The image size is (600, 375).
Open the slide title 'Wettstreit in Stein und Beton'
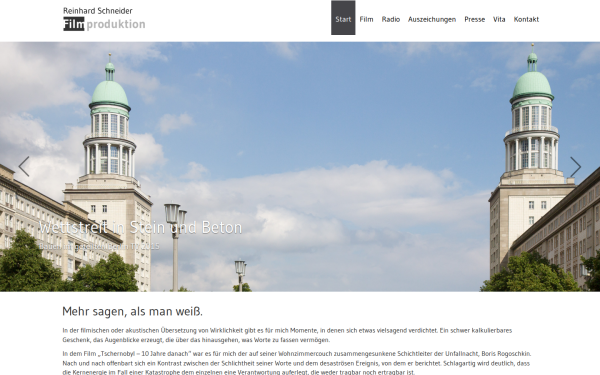pyautogui.click(x=140, y=227)
